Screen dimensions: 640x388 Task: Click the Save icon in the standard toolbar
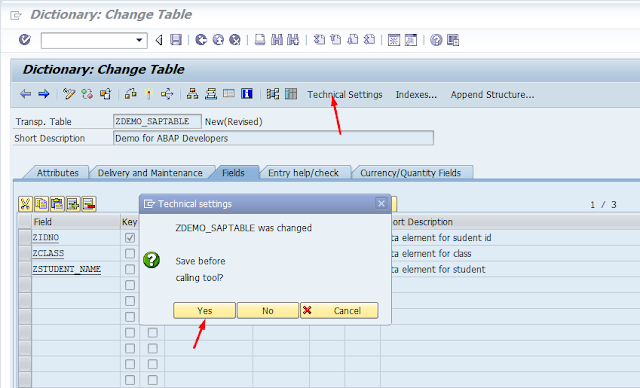pos(176,40)
